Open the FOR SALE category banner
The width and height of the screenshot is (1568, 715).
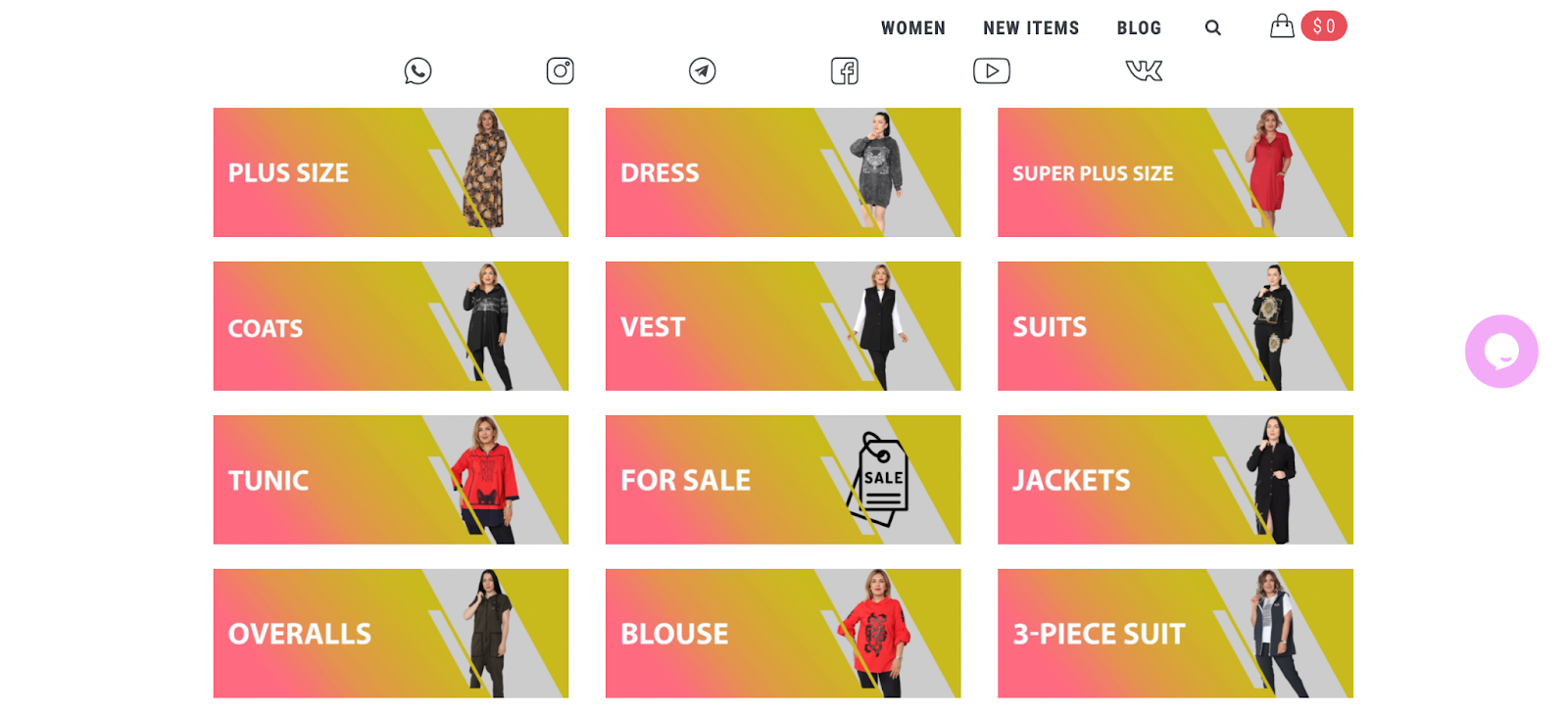(783, 480)
